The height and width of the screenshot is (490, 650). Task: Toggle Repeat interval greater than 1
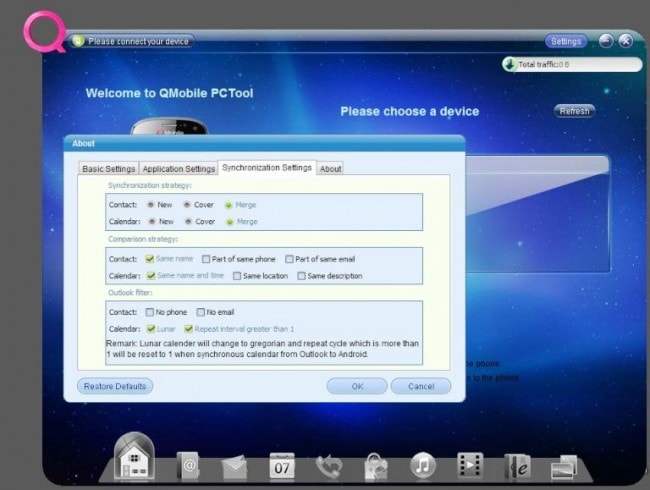tap(189, 329)
